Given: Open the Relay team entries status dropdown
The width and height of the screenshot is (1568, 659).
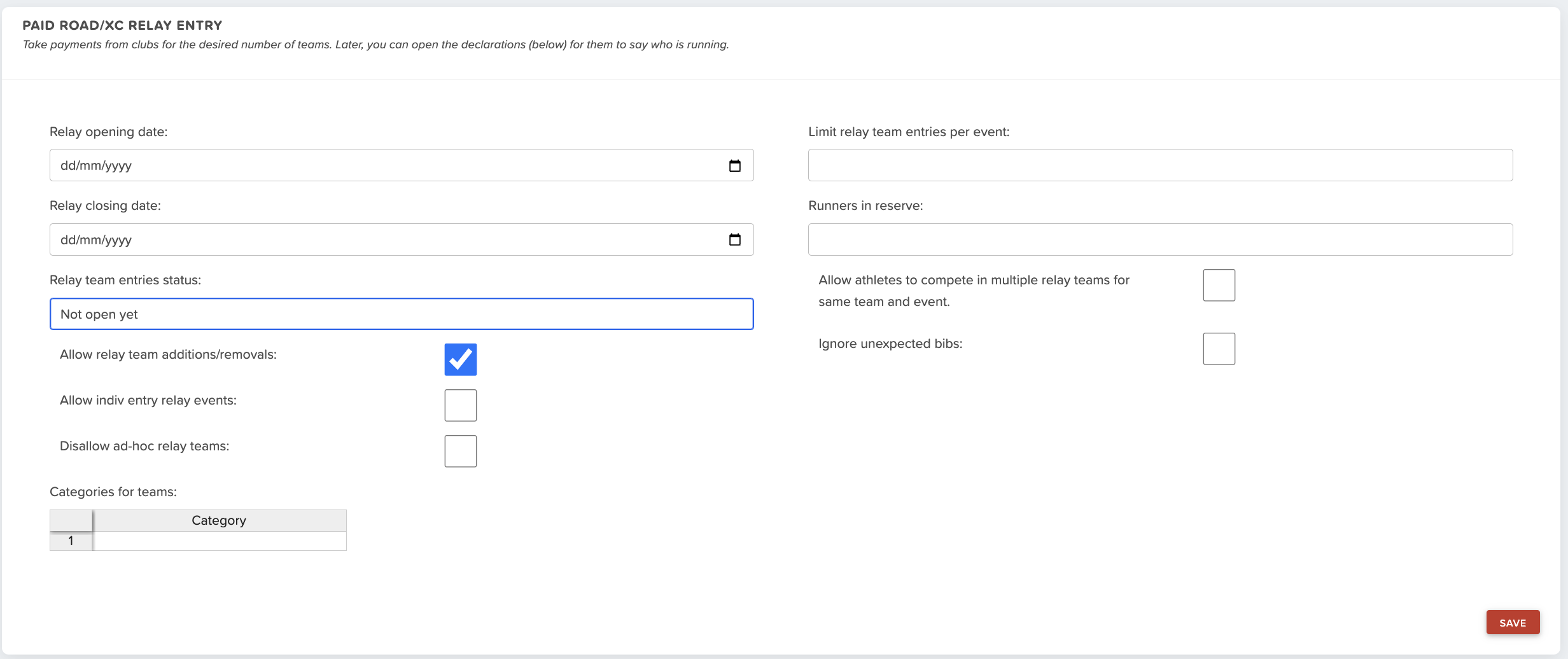Looking at the screenshot, I should [x=402, y=314].
